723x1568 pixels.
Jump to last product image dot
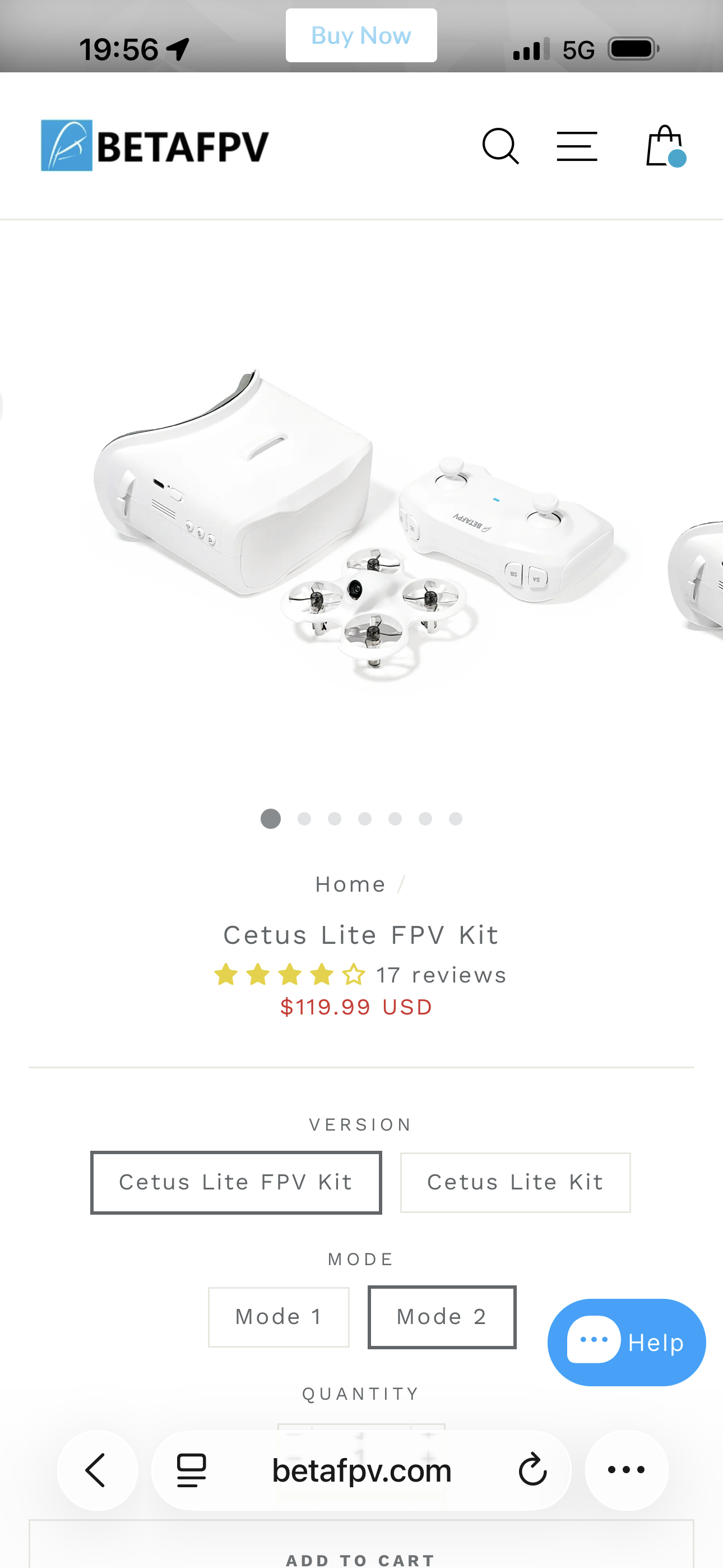[456, 819]
